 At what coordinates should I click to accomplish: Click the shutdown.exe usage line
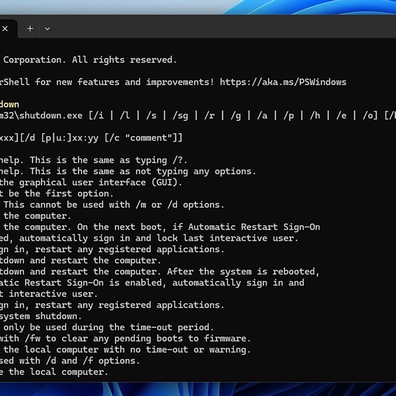(x=198, y=116)
